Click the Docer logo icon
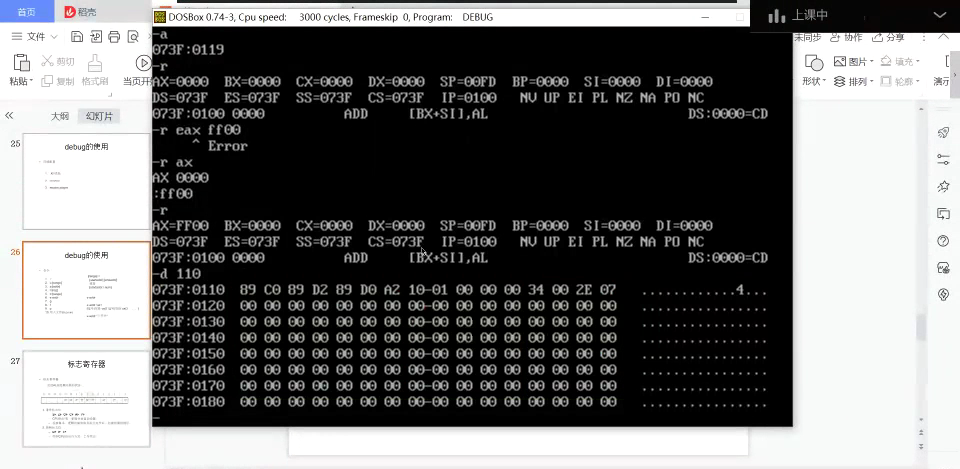 tap(70, 12)
